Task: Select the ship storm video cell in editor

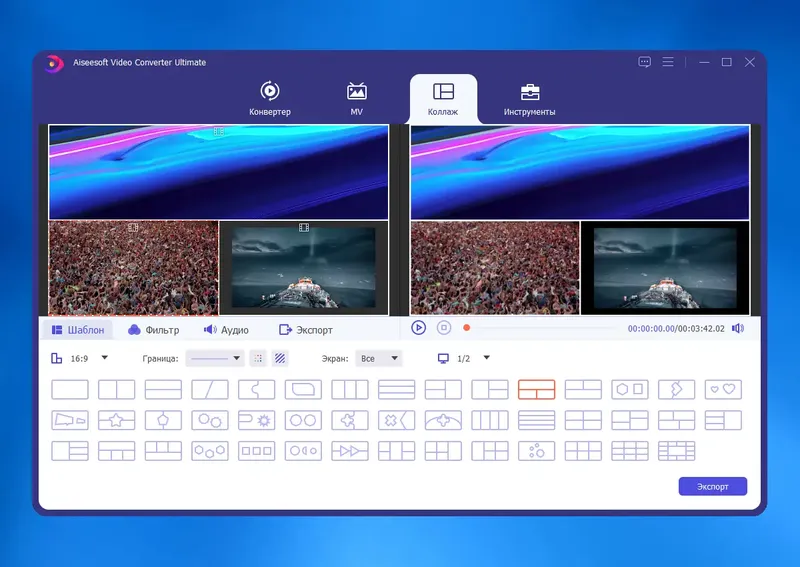Action: [304, 268]
